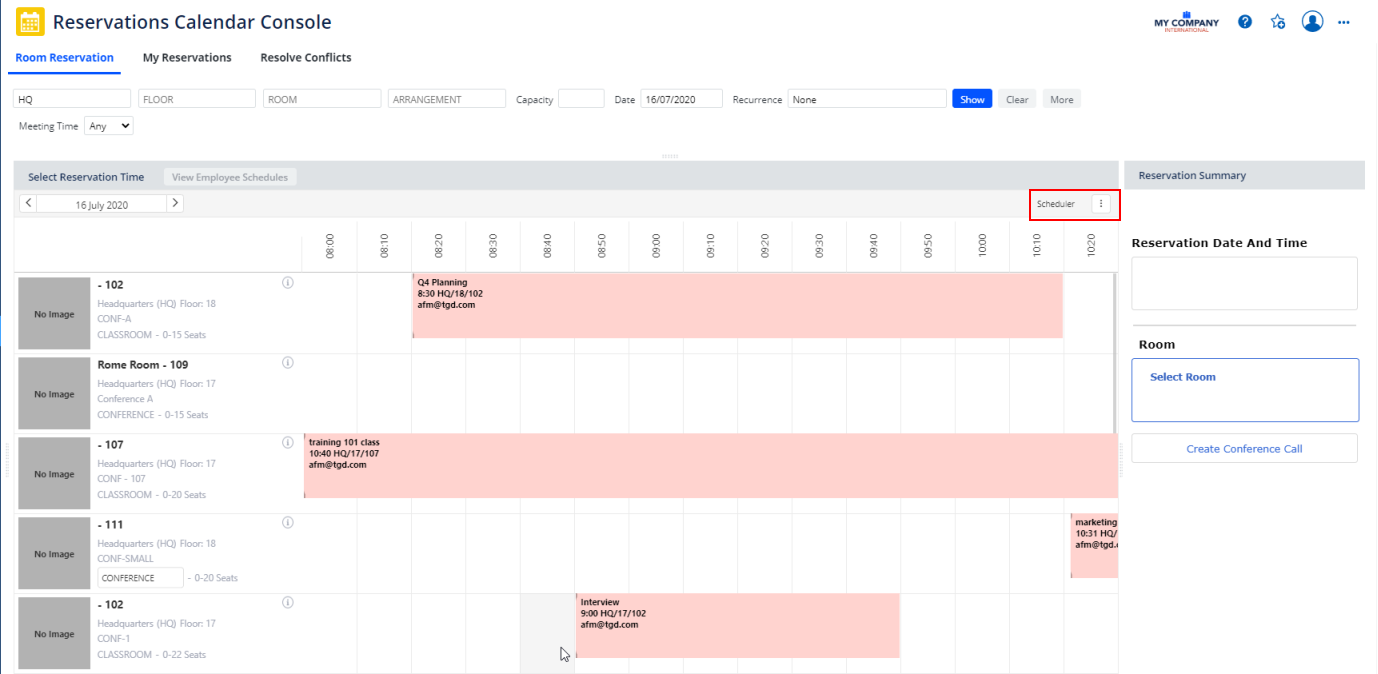
Task: Click the More filters button
Action: point(1062,99)
